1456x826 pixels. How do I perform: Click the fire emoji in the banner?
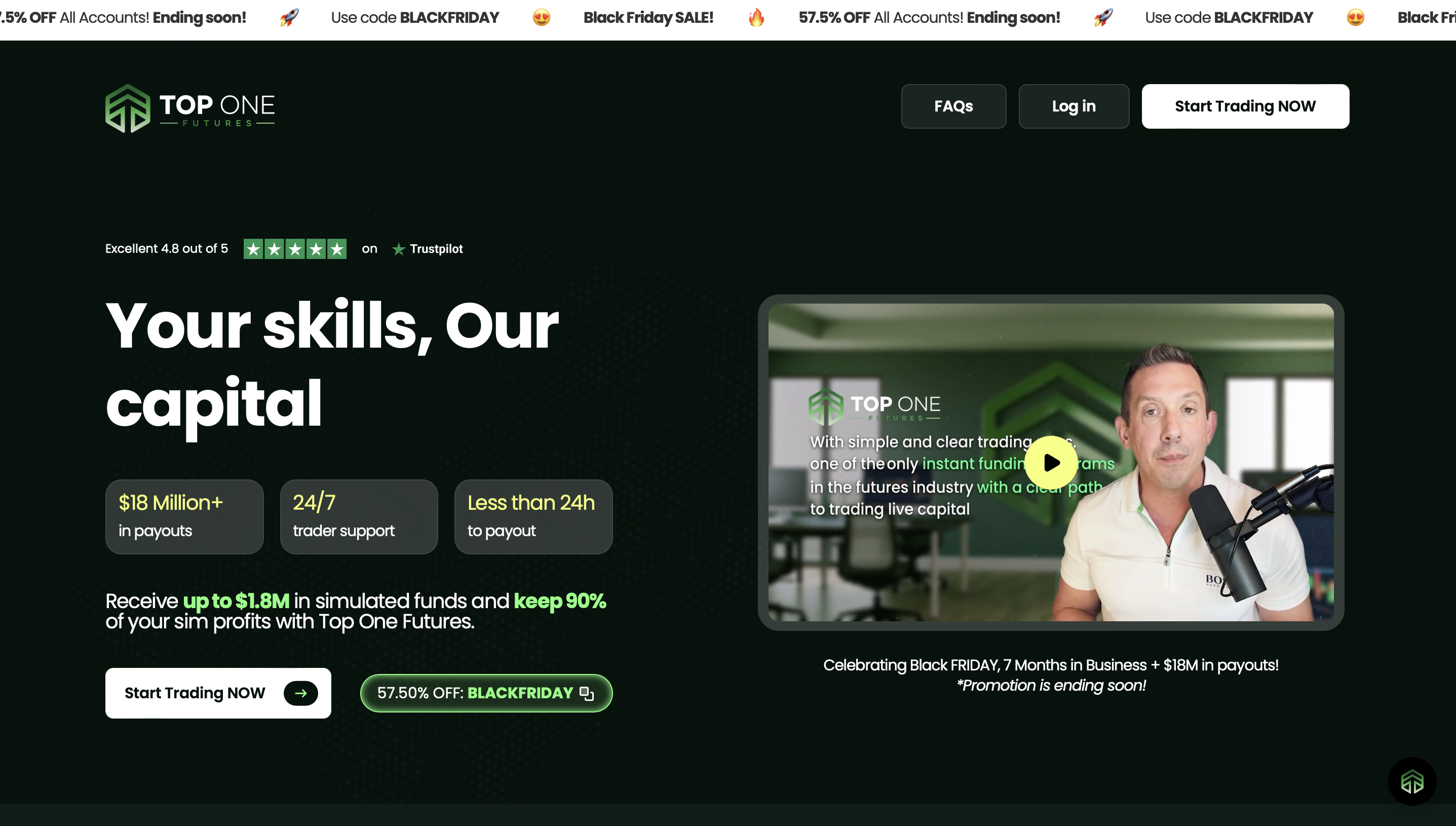pyautogui.click(x=756, y=18)
